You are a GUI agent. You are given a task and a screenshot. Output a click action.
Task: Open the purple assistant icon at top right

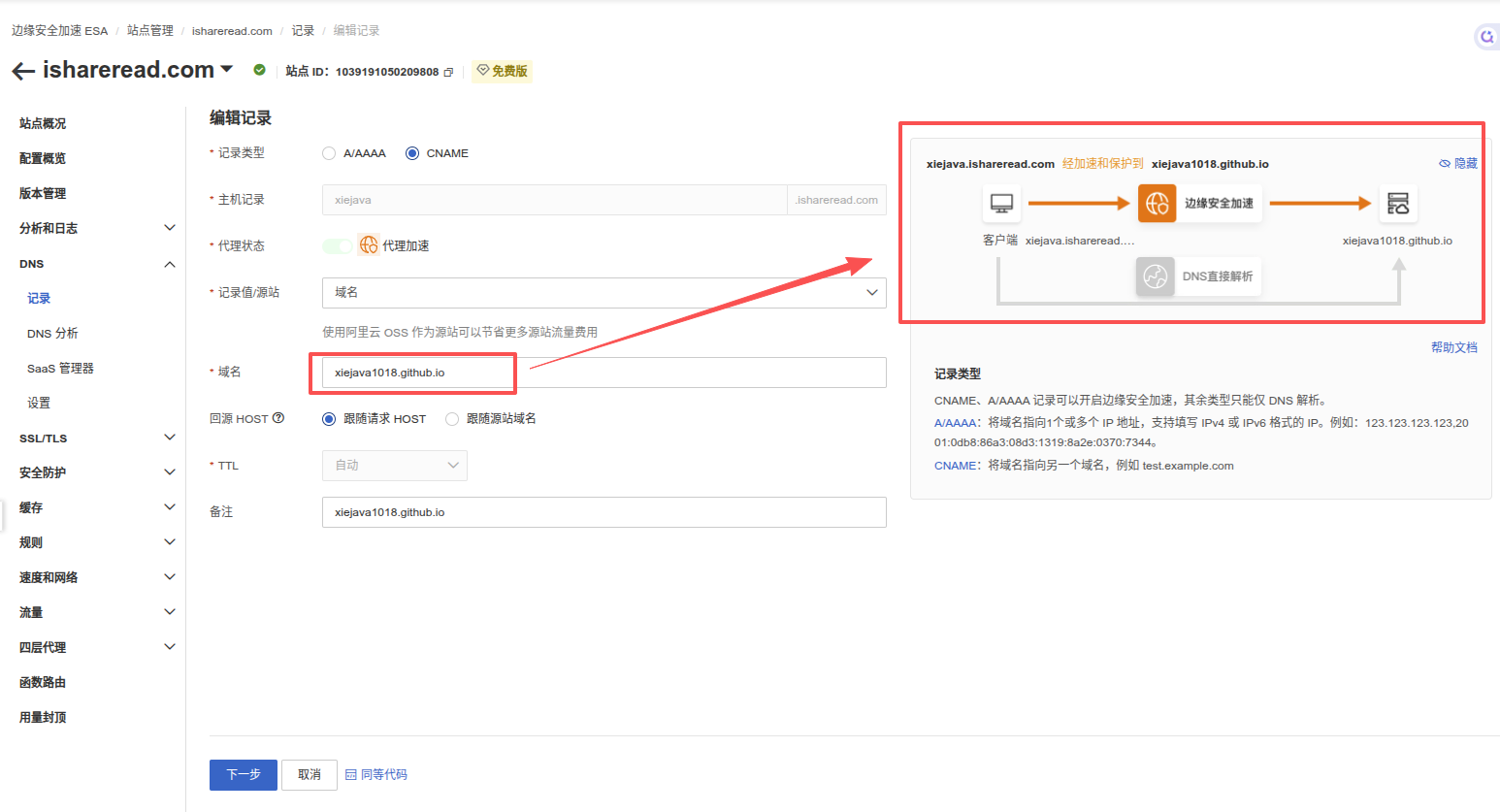pos(1486,37)
